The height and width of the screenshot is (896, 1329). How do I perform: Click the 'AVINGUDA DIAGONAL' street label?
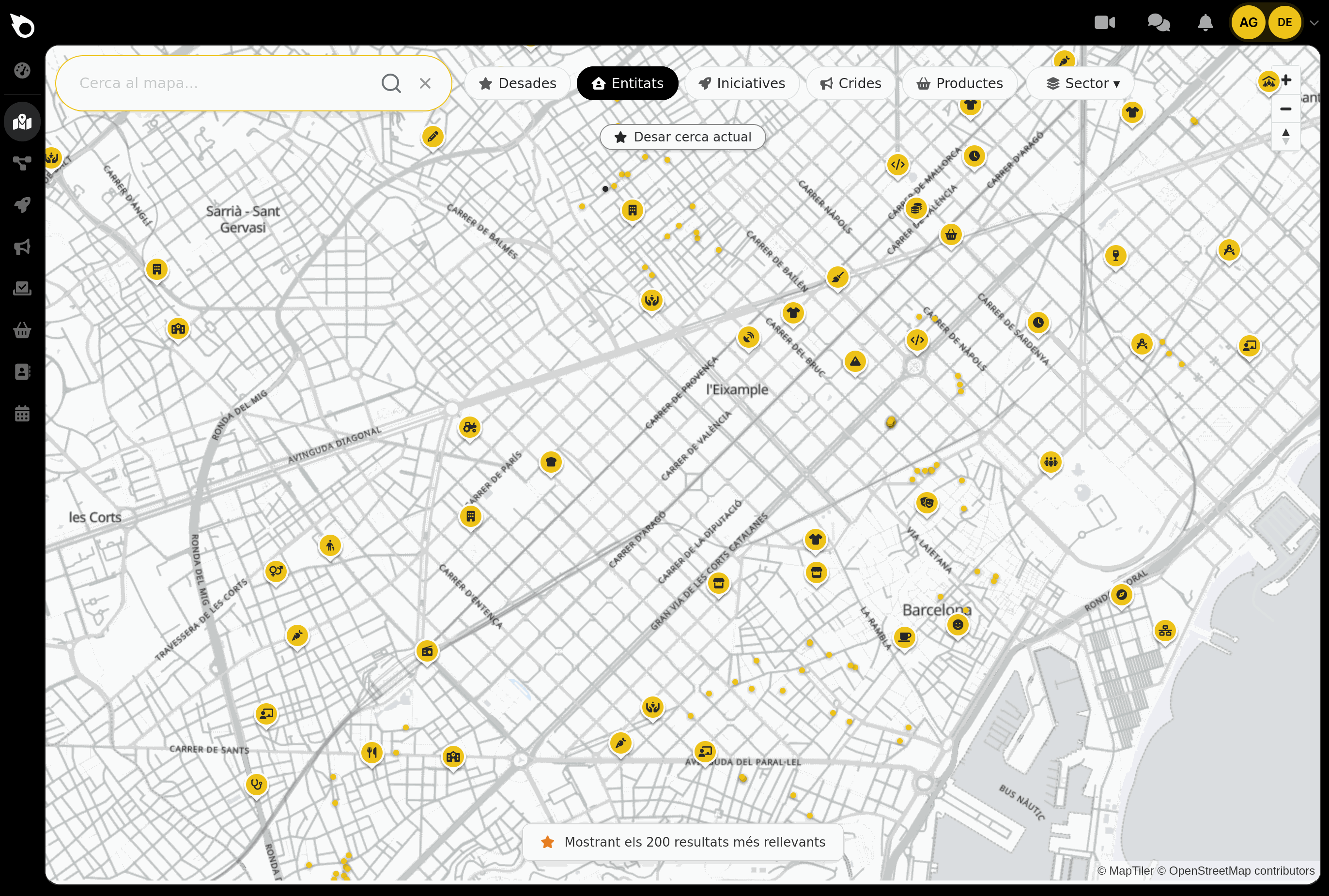(334, 445)
